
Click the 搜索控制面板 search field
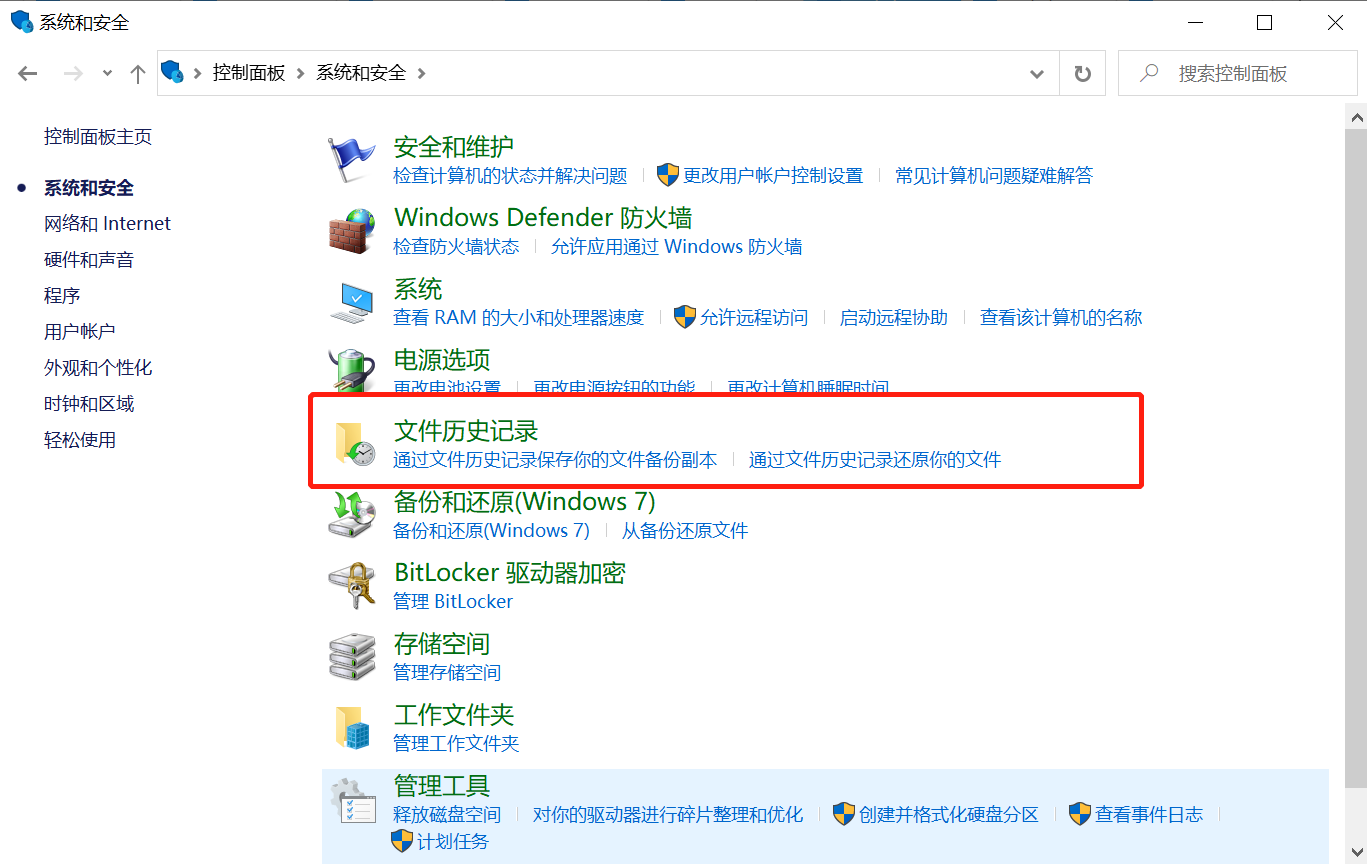click(x=1238, y=73)
